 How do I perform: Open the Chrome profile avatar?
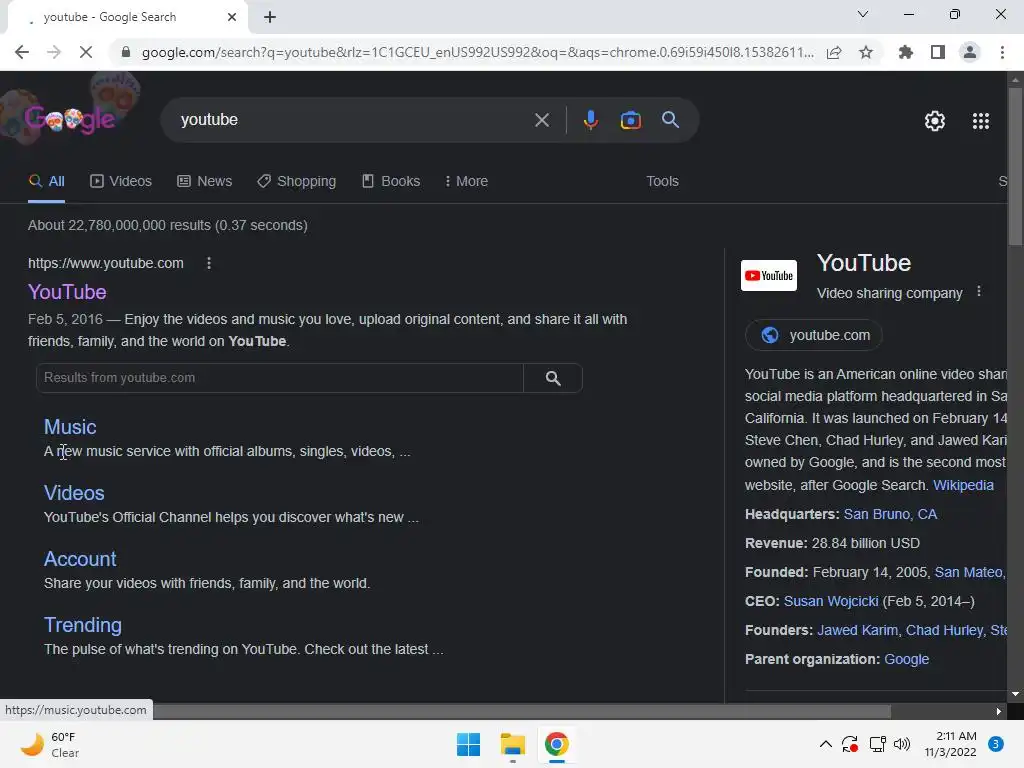970,52
